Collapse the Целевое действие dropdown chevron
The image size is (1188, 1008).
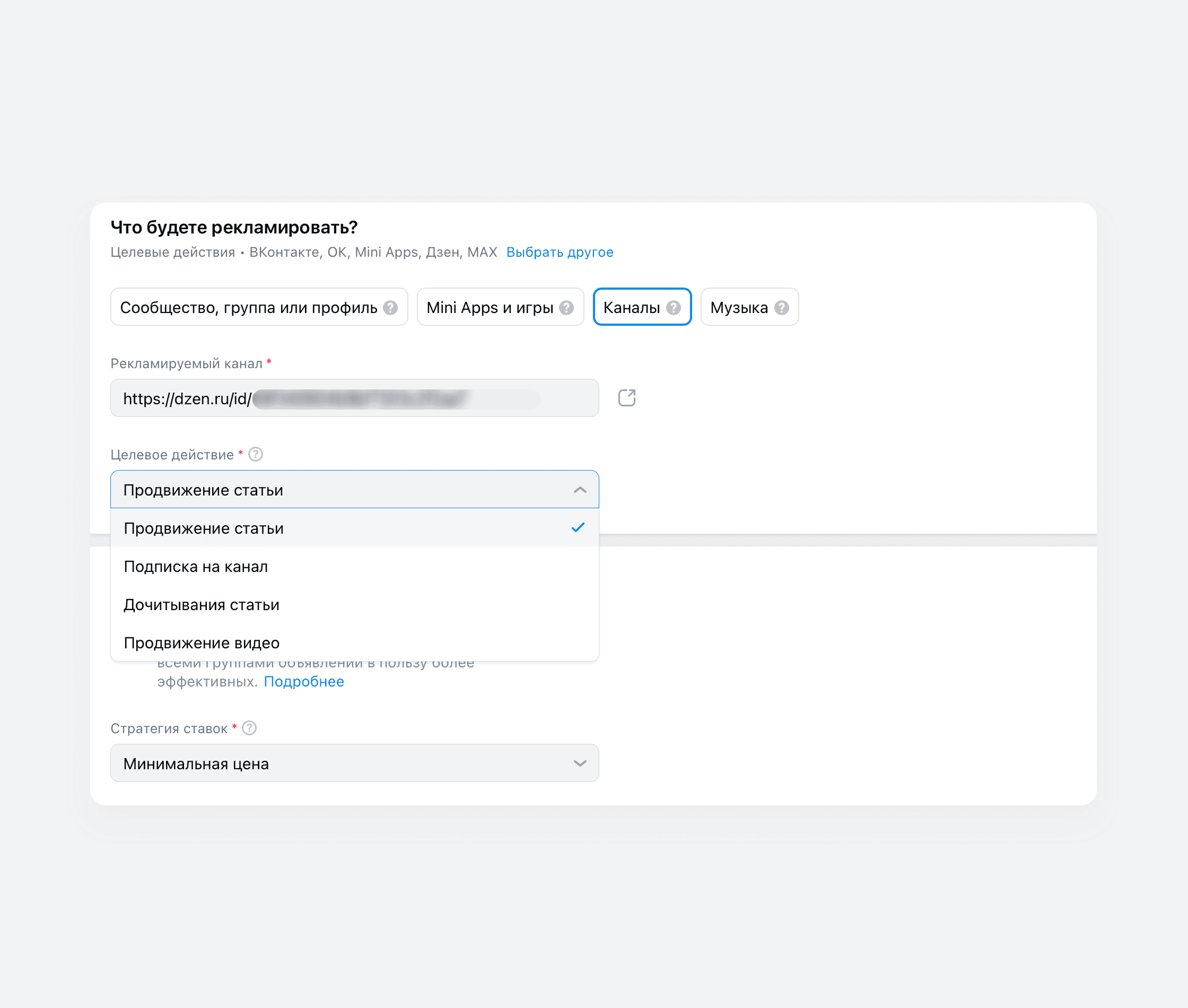[580, 490]
